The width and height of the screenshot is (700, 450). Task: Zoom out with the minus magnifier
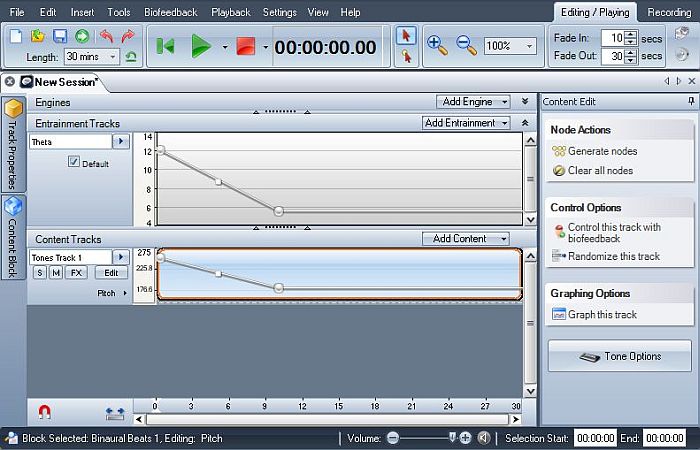click(x=466, y=46)
